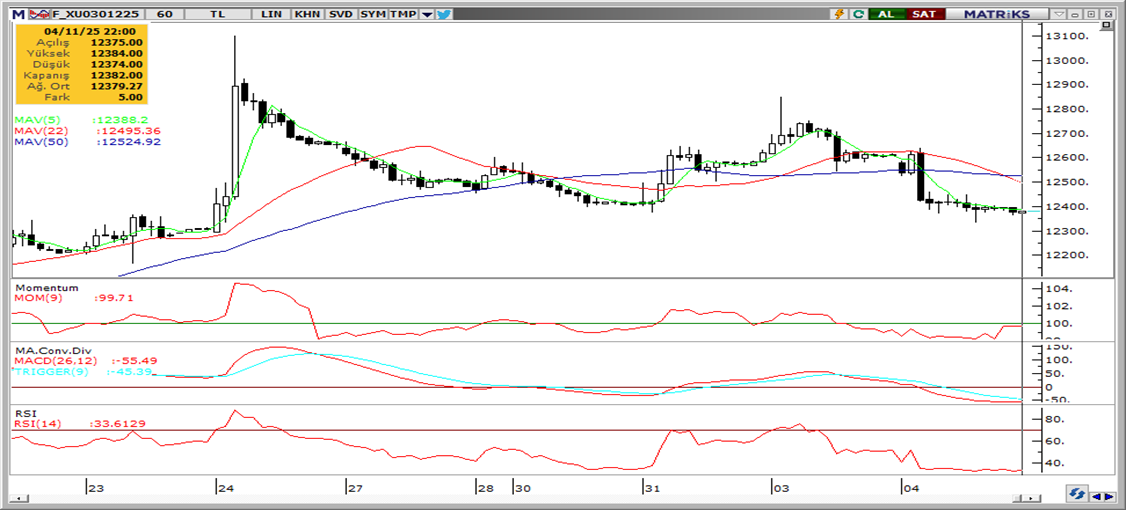Toggle the SVD option in toolbar
Image resolution: width=1126 pixels, height=510 pixels.
click(340, 14)
